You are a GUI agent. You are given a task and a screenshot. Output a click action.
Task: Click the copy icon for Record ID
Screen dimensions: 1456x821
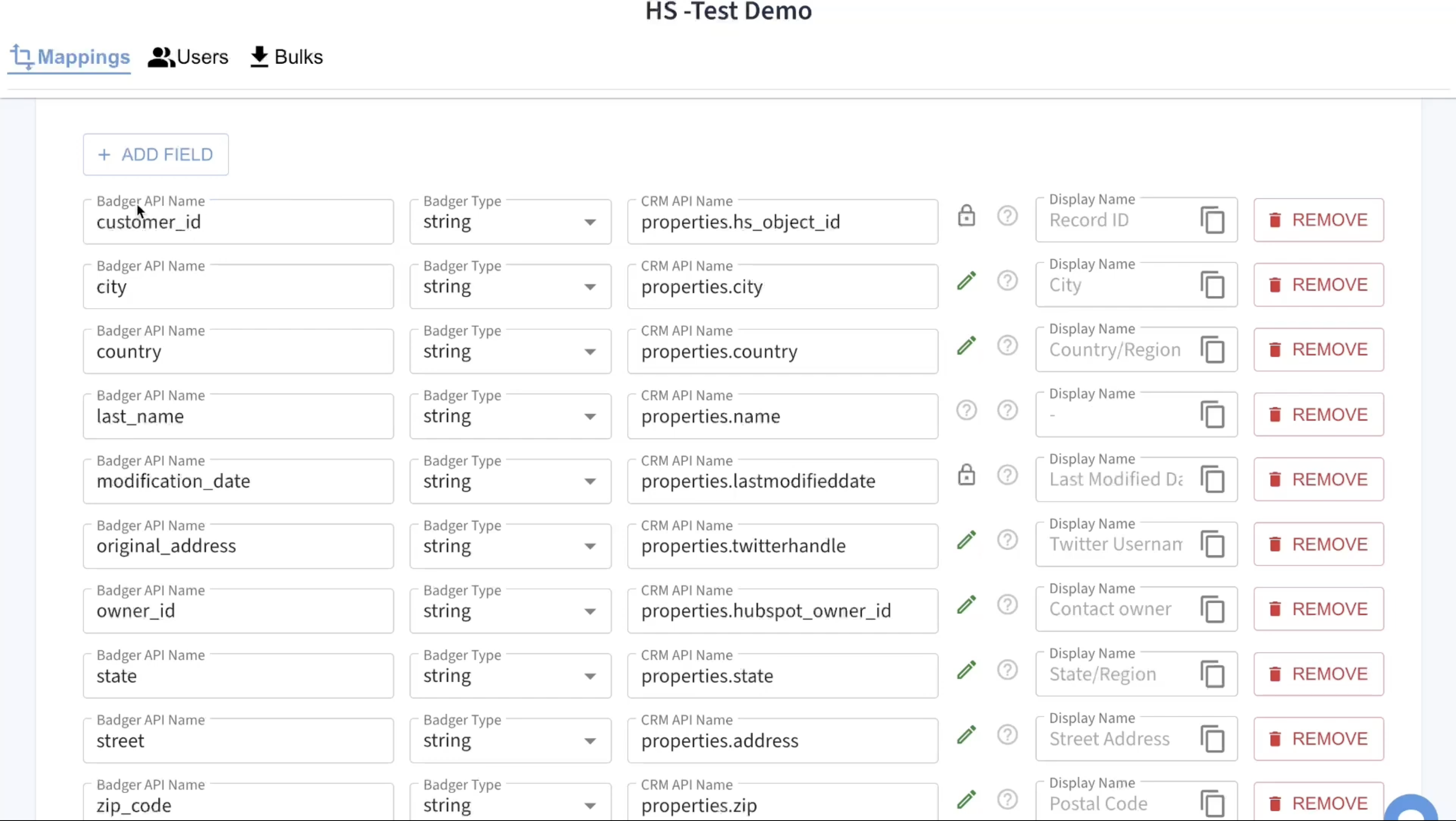(x=1212, y=220)
